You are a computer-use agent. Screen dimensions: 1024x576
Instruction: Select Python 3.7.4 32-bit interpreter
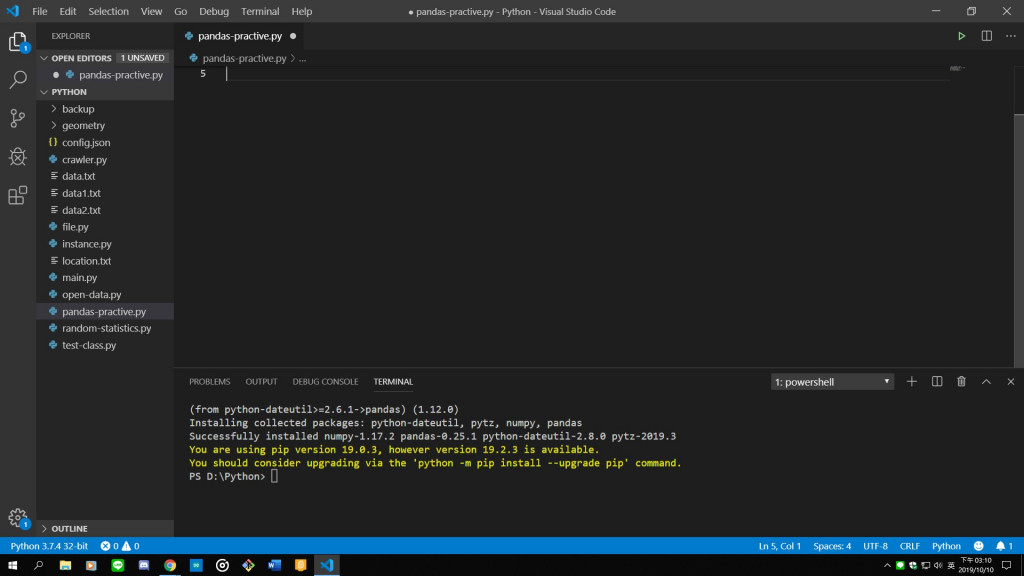pos(49,546)
